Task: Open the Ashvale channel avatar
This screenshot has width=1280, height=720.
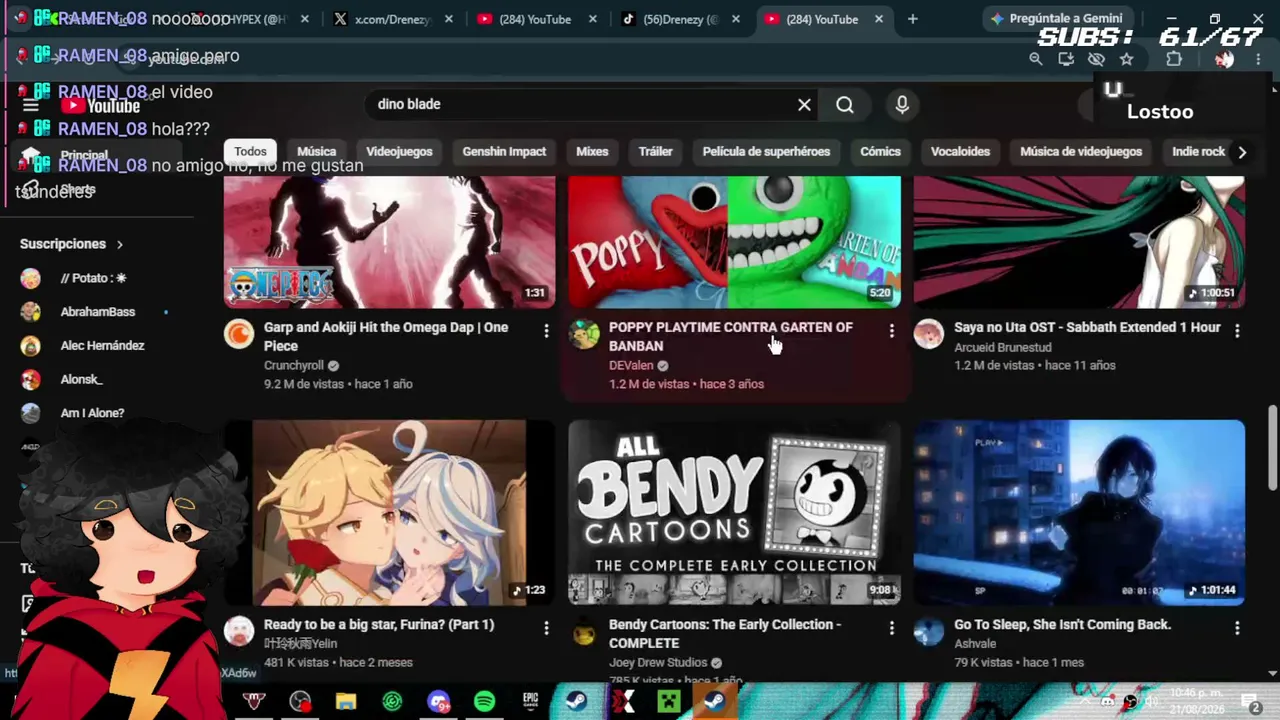Action: pyautogui.click(x=929, y=631)
